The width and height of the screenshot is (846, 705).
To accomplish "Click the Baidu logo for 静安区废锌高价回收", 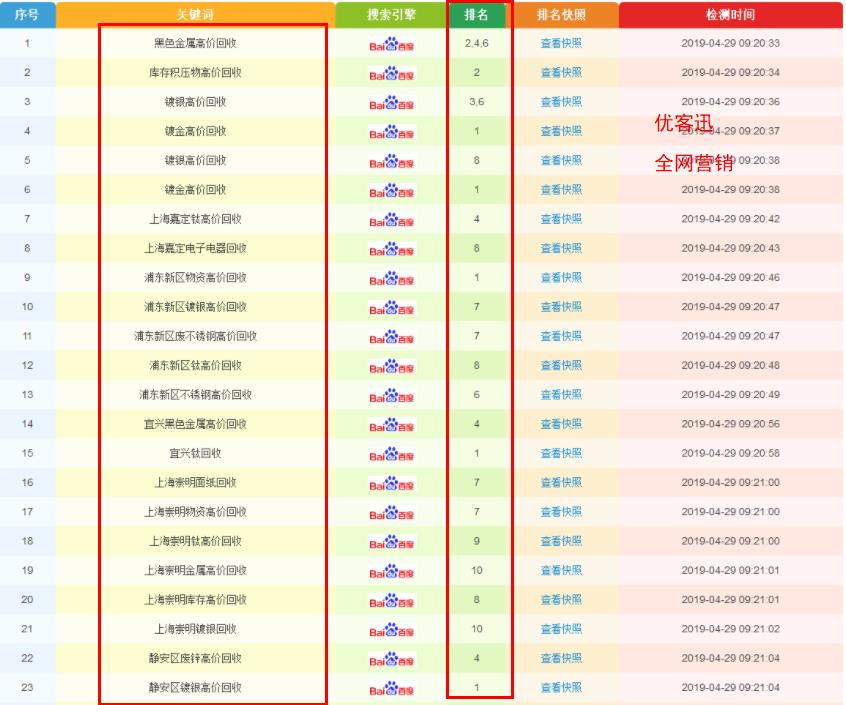I will pyautogui.click(x=391, y=659).
